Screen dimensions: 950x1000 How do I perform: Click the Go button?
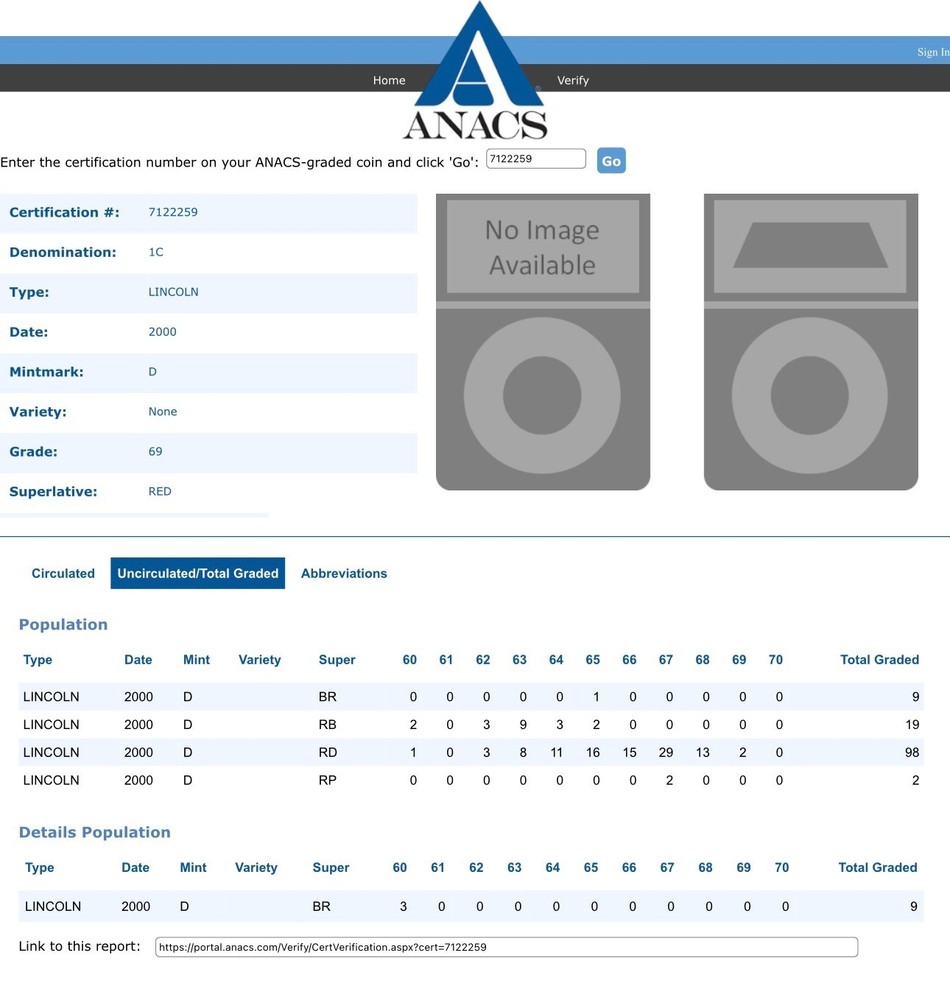click(611, 161)
